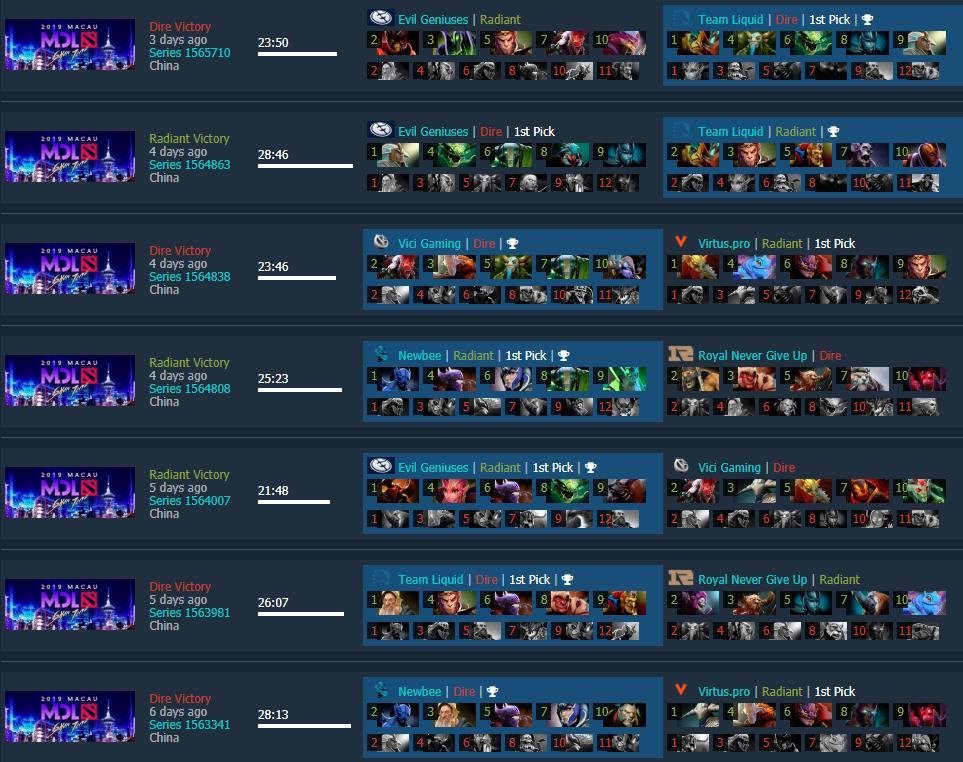Image resolution: width=963 pixels, height=762 pixels.
Task: Click the trophy icon beside Team Liquid Dire 1st Pick in Series 1565710
Action: pos(867,20)
